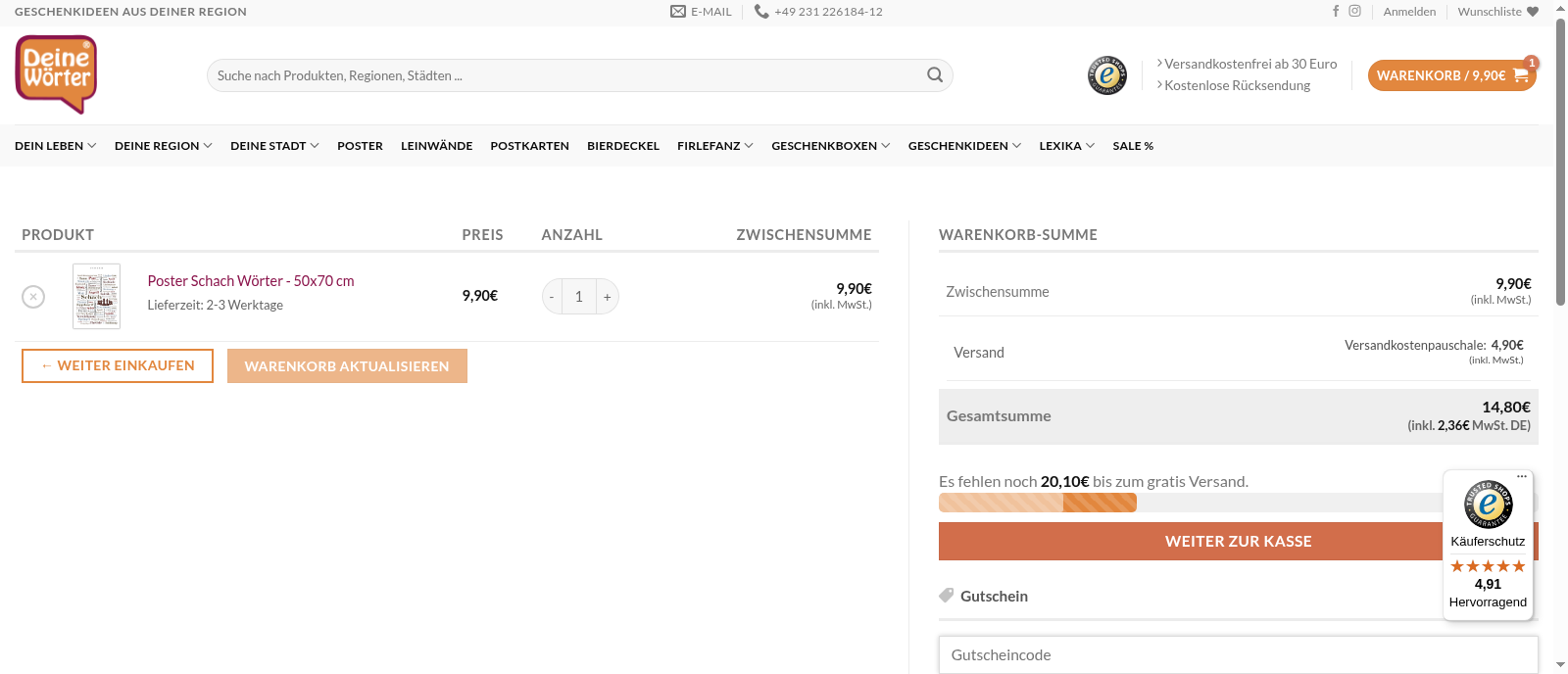Open the POSTER menu item
The width and height of the screenshot is (1568, 674).
[x=360, y=146]
